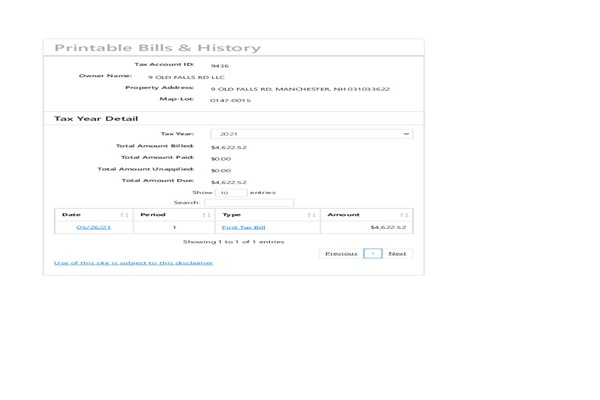Click sort arrows icon in Type column

tap(311, 215)
